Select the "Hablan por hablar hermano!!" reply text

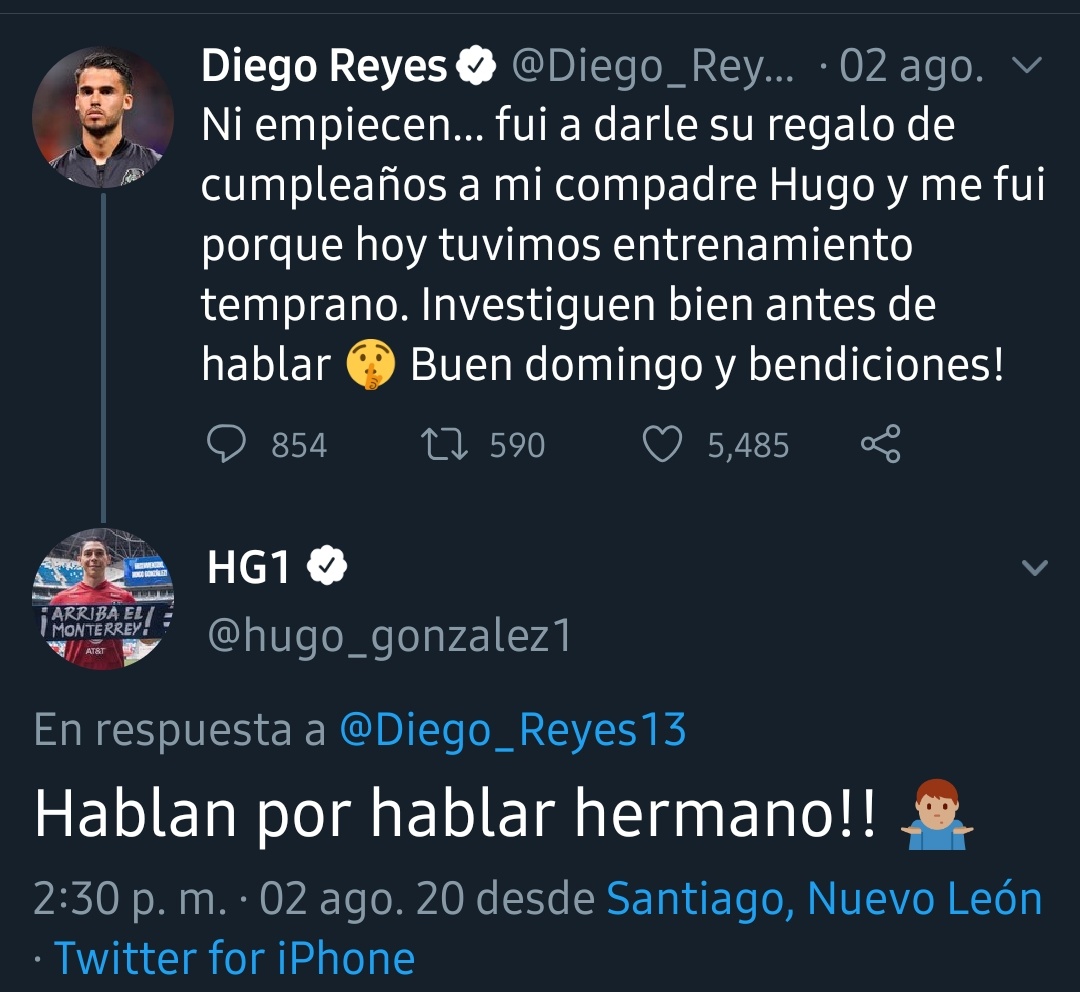click(x=455, y=816)
